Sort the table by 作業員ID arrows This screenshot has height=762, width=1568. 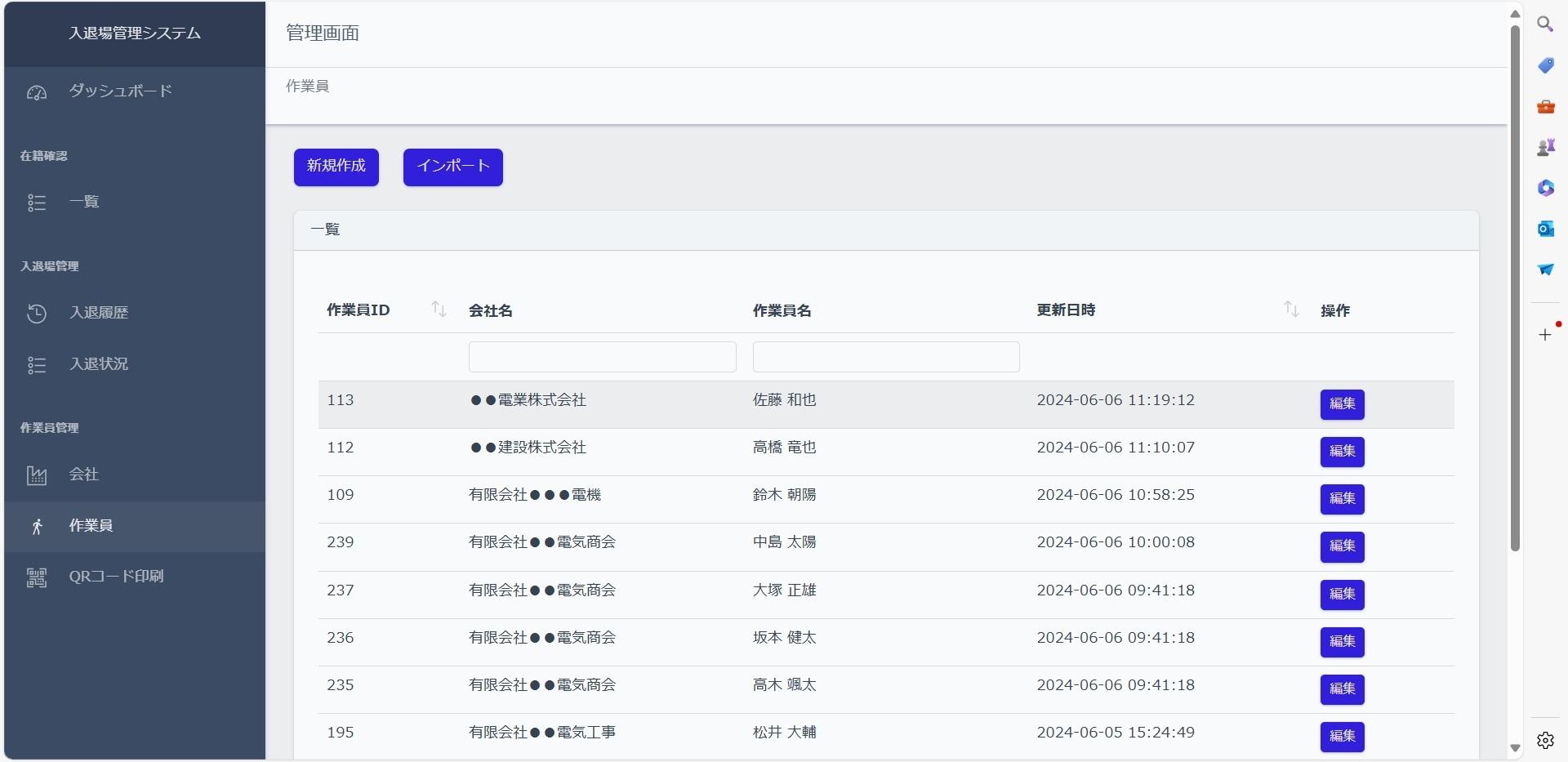point(439,310)
